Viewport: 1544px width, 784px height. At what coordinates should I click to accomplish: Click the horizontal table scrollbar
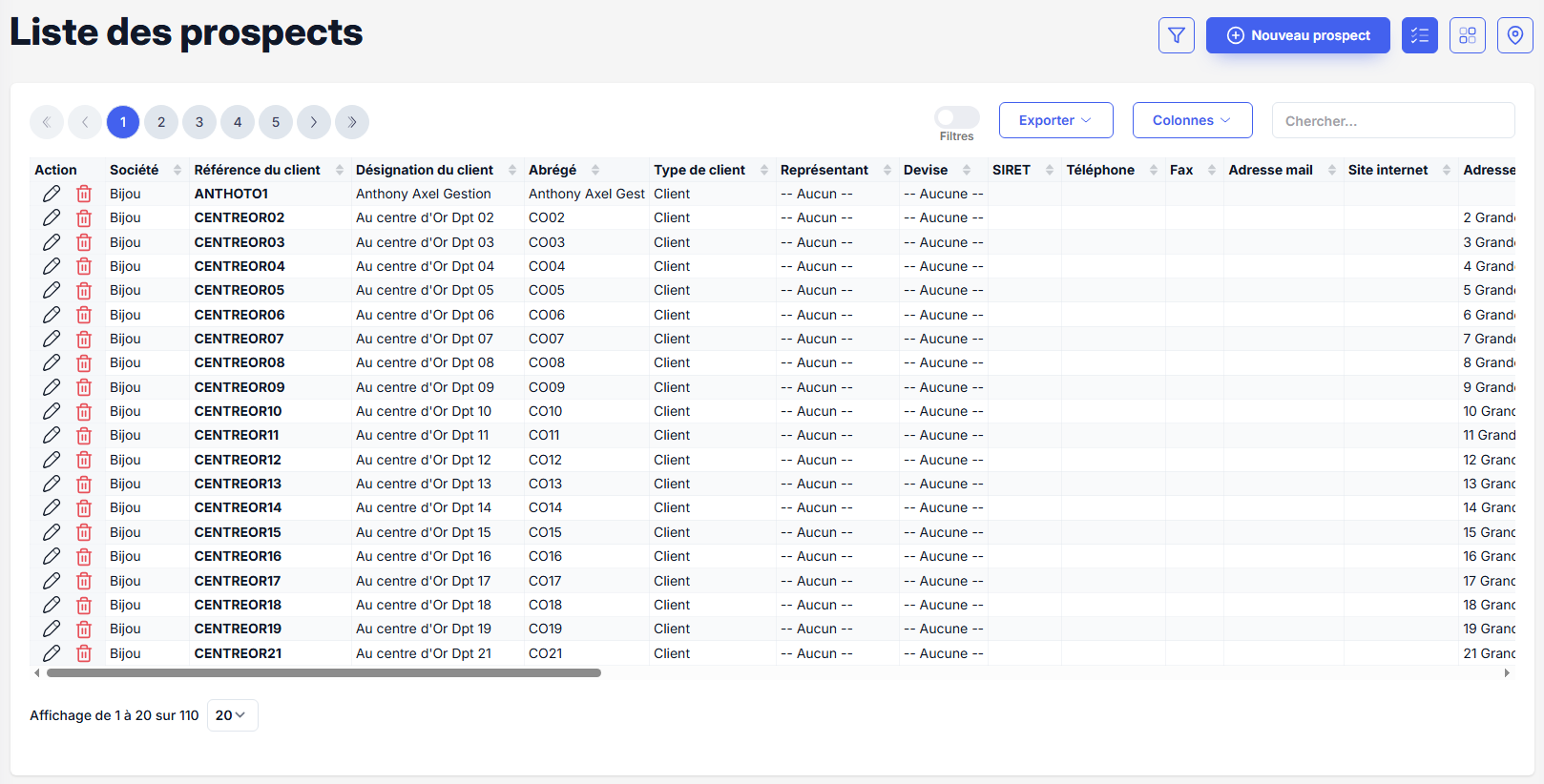coord(323,673)
